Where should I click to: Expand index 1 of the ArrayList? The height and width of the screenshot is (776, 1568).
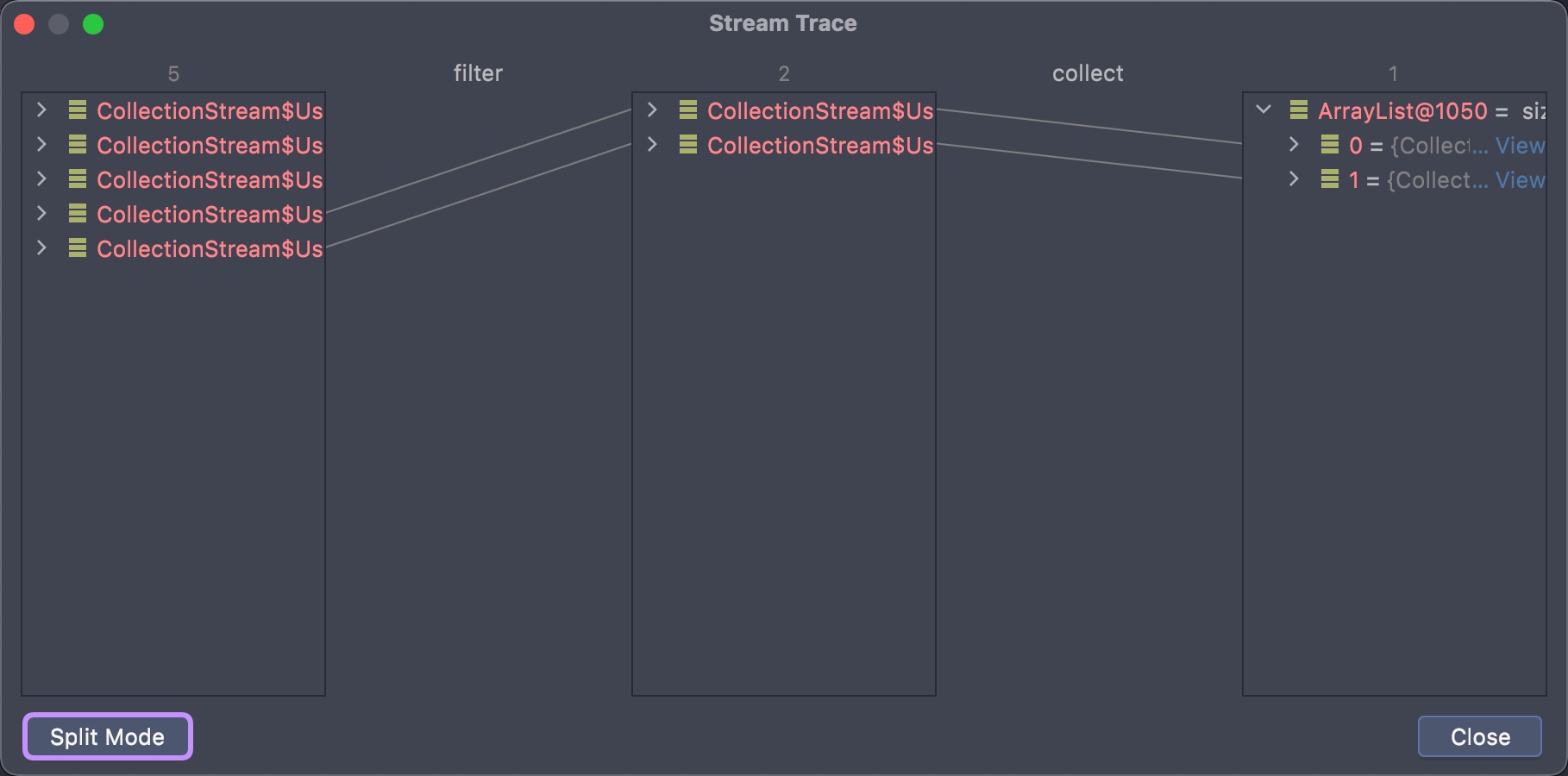(x=1294, y=179)
